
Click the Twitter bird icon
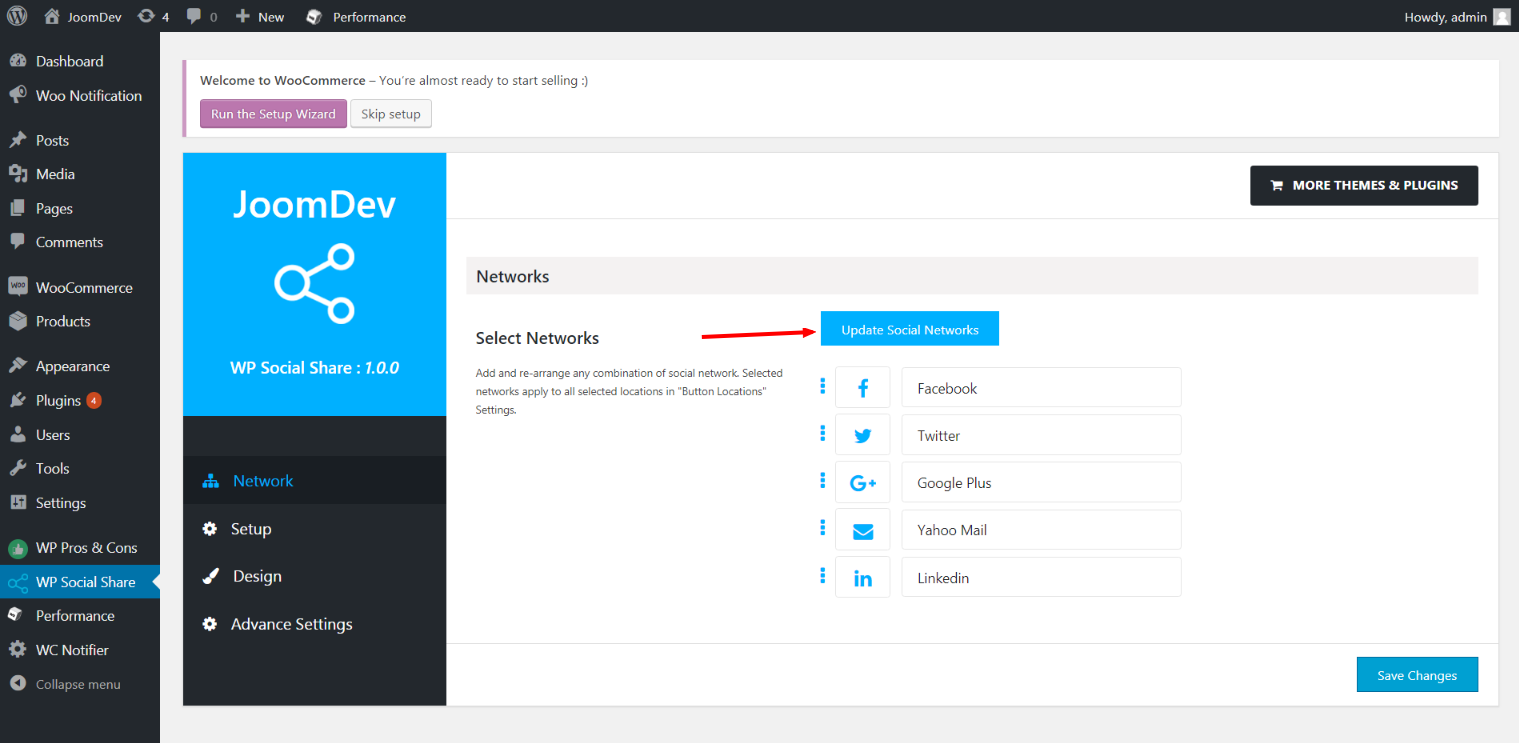point(862,435)
